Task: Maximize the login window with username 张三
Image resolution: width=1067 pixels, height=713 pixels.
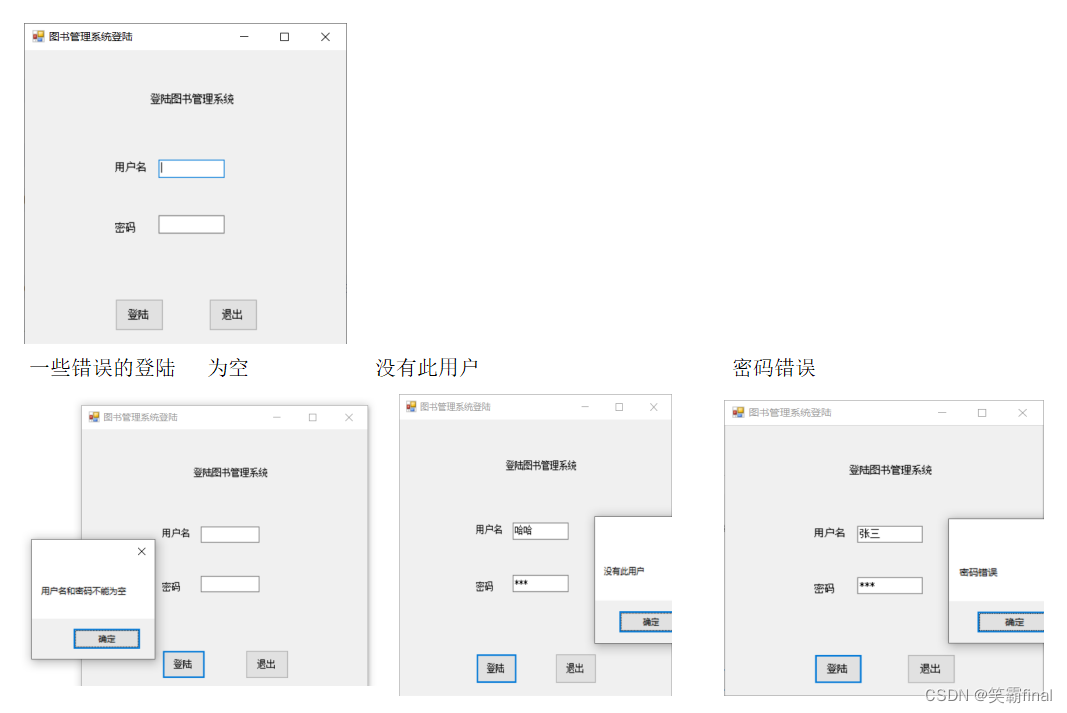Action: point(982,413)
